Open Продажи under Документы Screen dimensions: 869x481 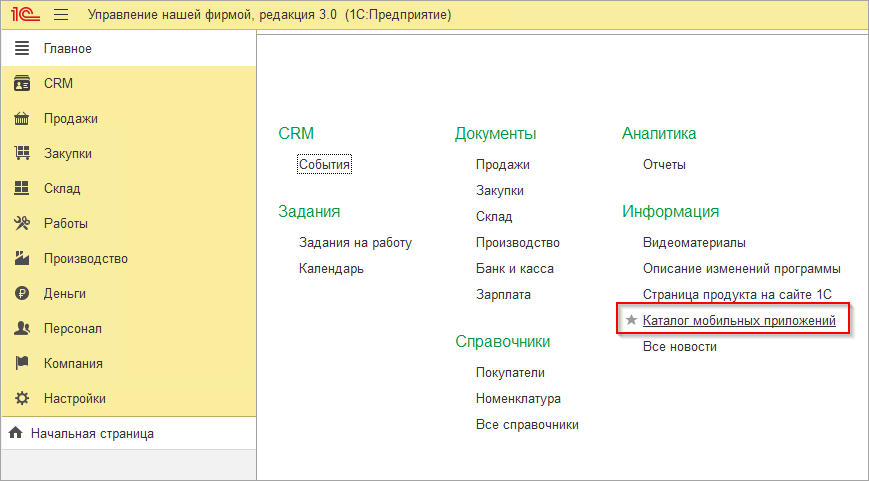503,165
